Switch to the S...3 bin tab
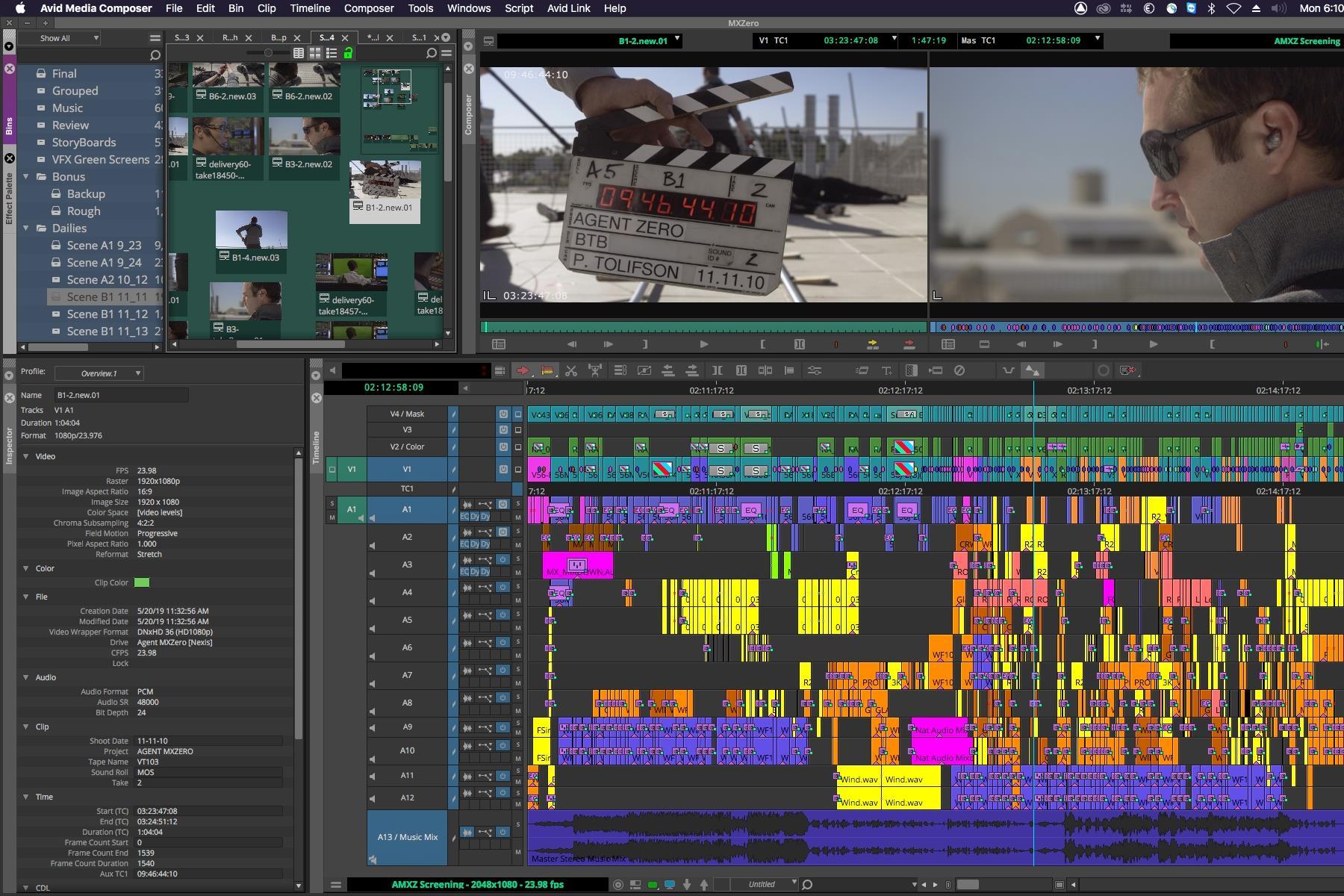Viewport: 1344px width, 896px height. point(181,37)
